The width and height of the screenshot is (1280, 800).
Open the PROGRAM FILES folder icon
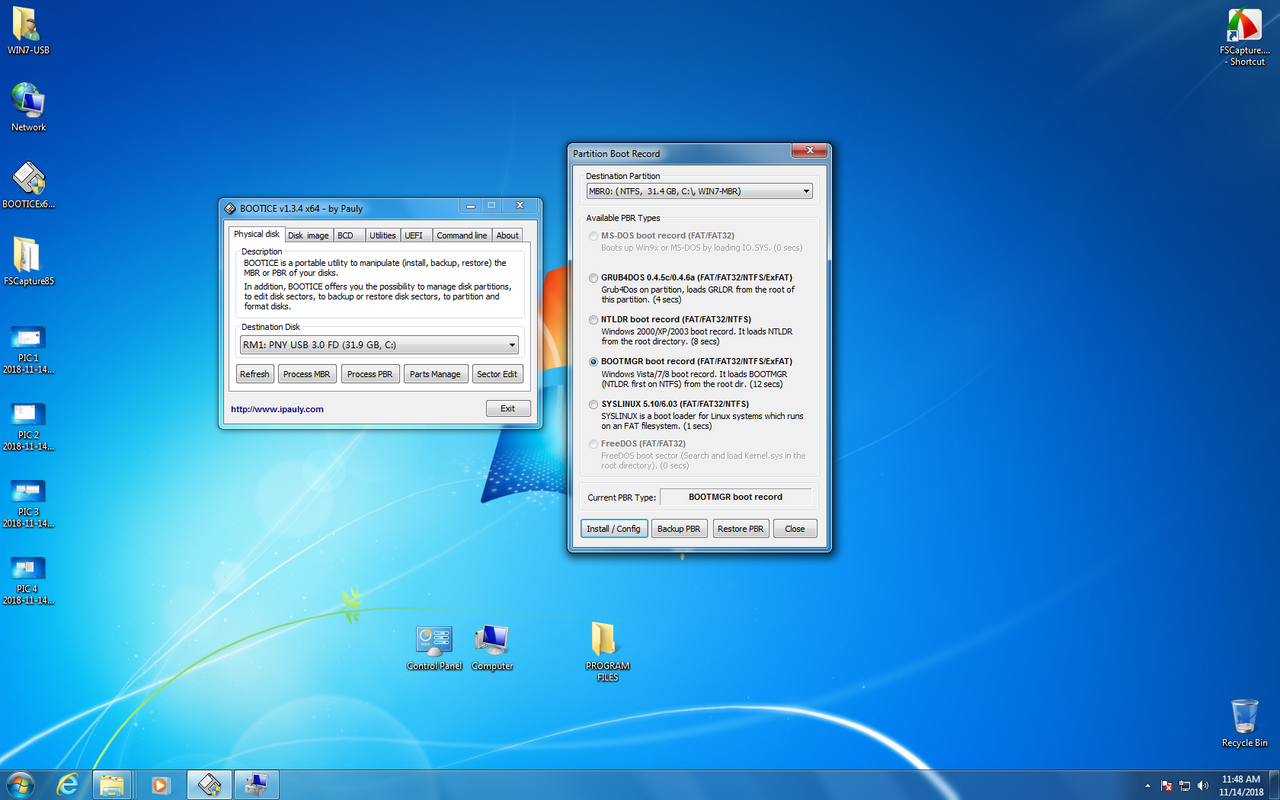607,652
